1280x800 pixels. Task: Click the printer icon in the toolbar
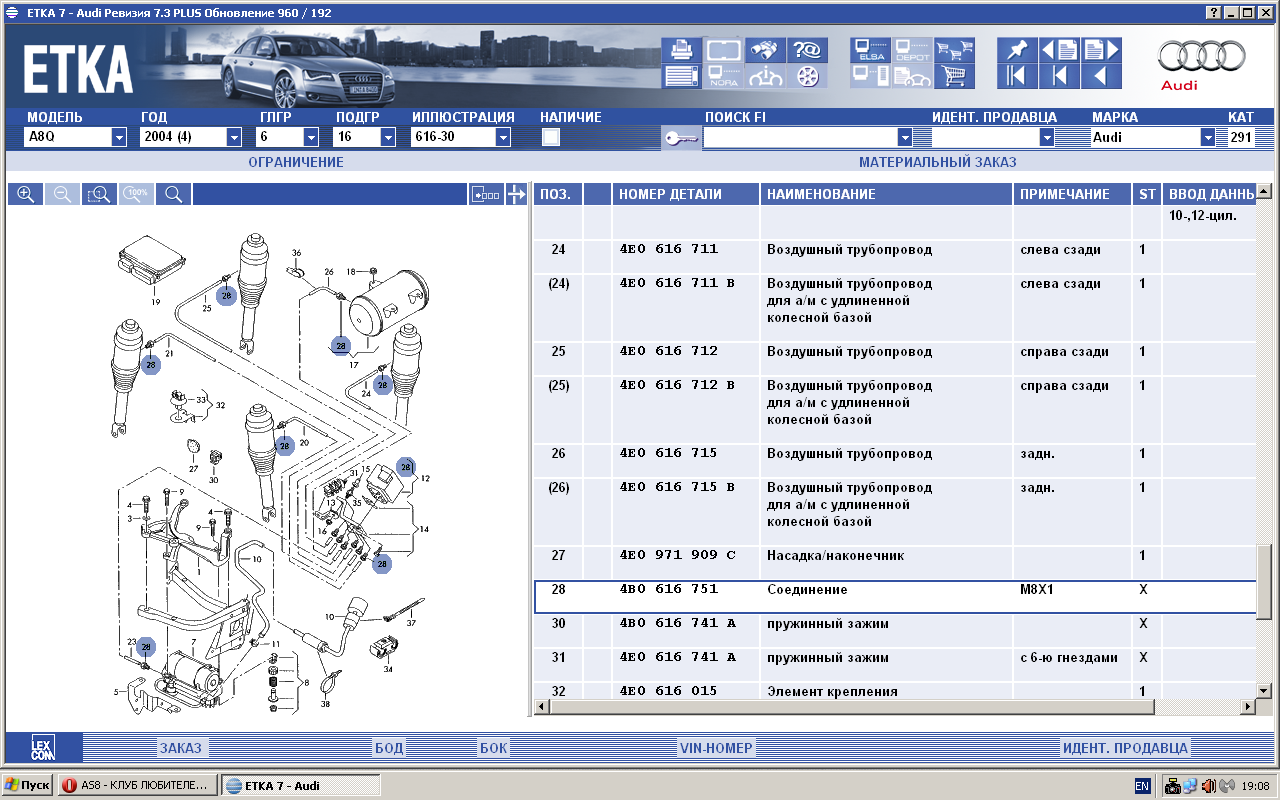coord(681,50)
